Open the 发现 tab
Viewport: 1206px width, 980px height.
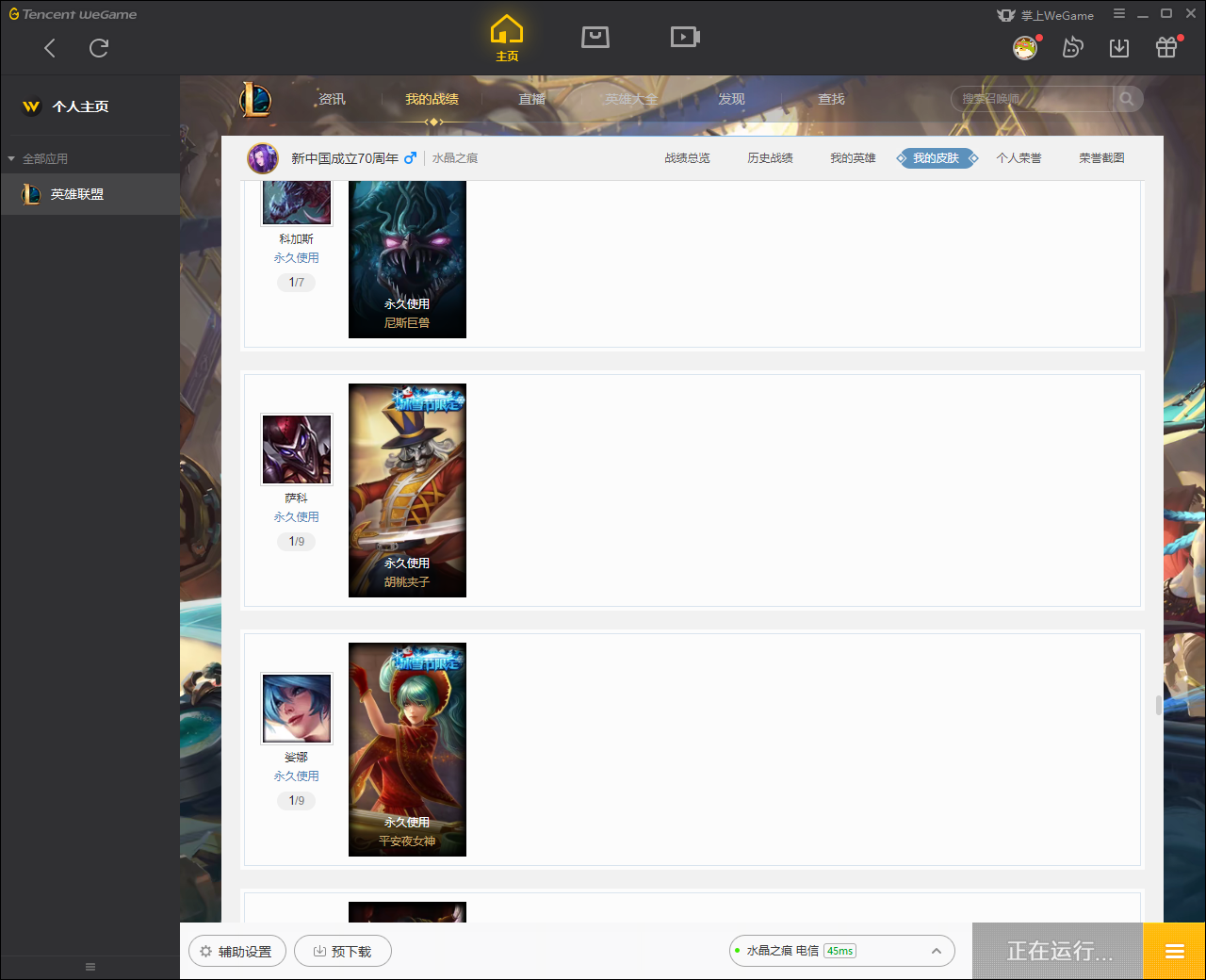(731, 99)
